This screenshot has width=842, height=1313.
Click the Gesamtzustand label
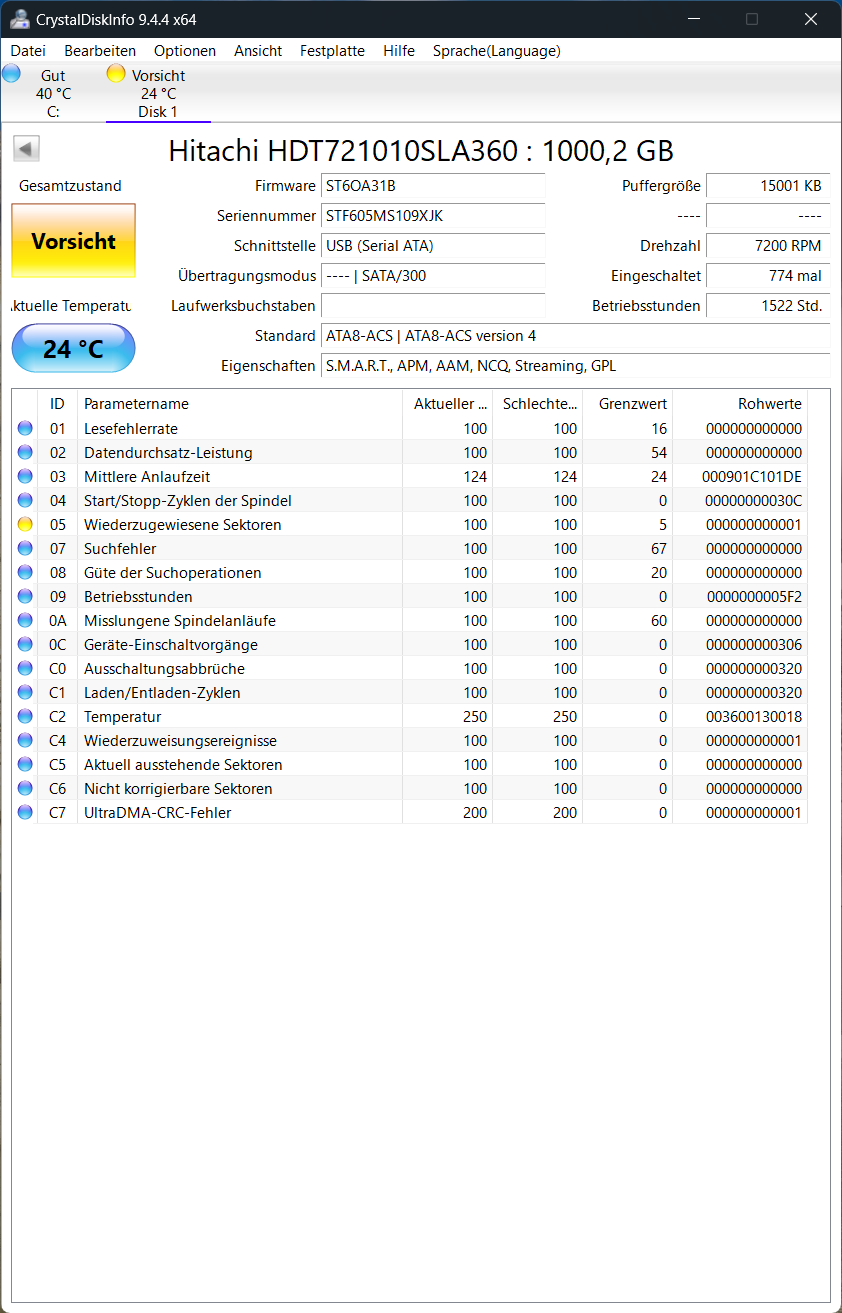[70, 186]
